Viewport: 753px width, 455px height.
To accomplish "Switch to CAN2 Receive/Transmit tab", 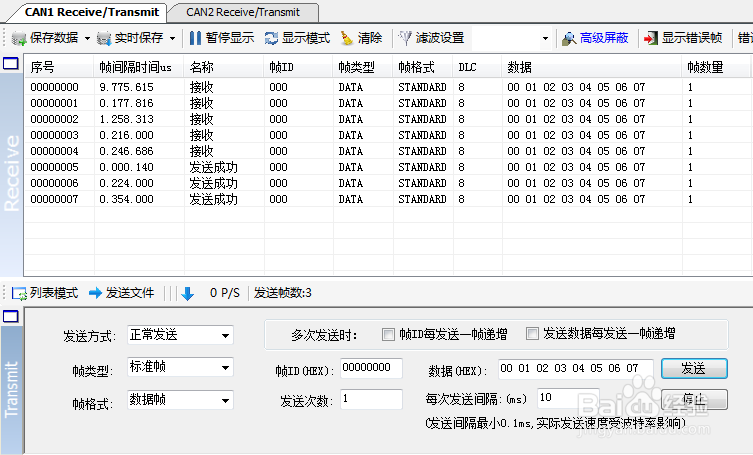I will pyautogui.click(x=243, y=12).
